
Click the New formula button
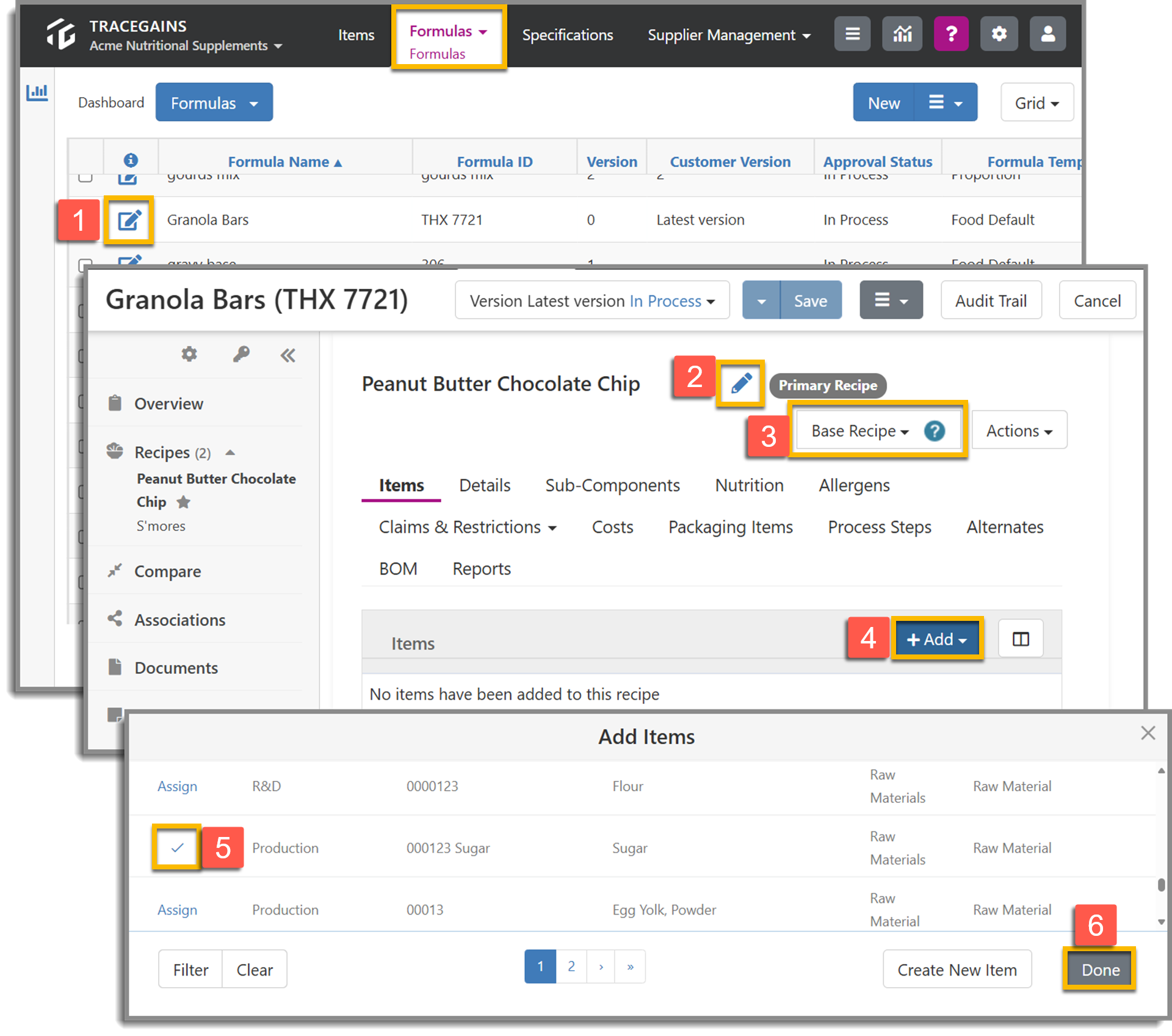[884, 103]
